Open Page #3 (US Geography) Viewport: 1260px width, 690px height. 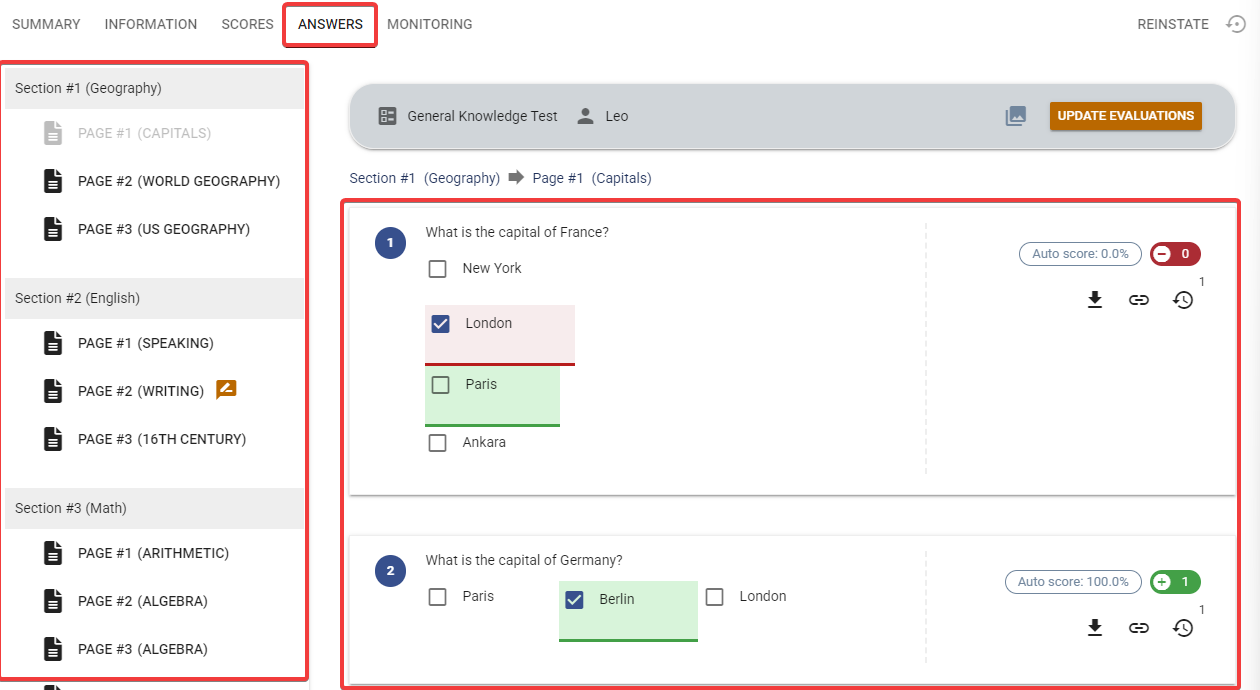pyautogui.click(x=164, y=229)
